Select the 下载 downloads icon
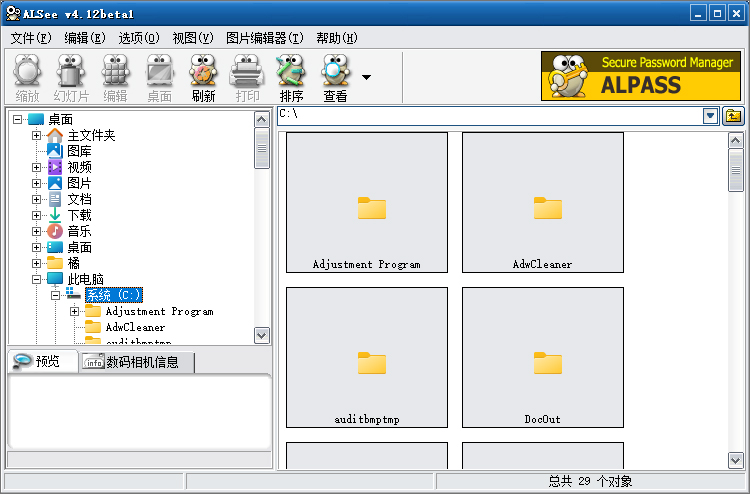The height and width of the screenshot is (494, 750). [x=55, y=215]
